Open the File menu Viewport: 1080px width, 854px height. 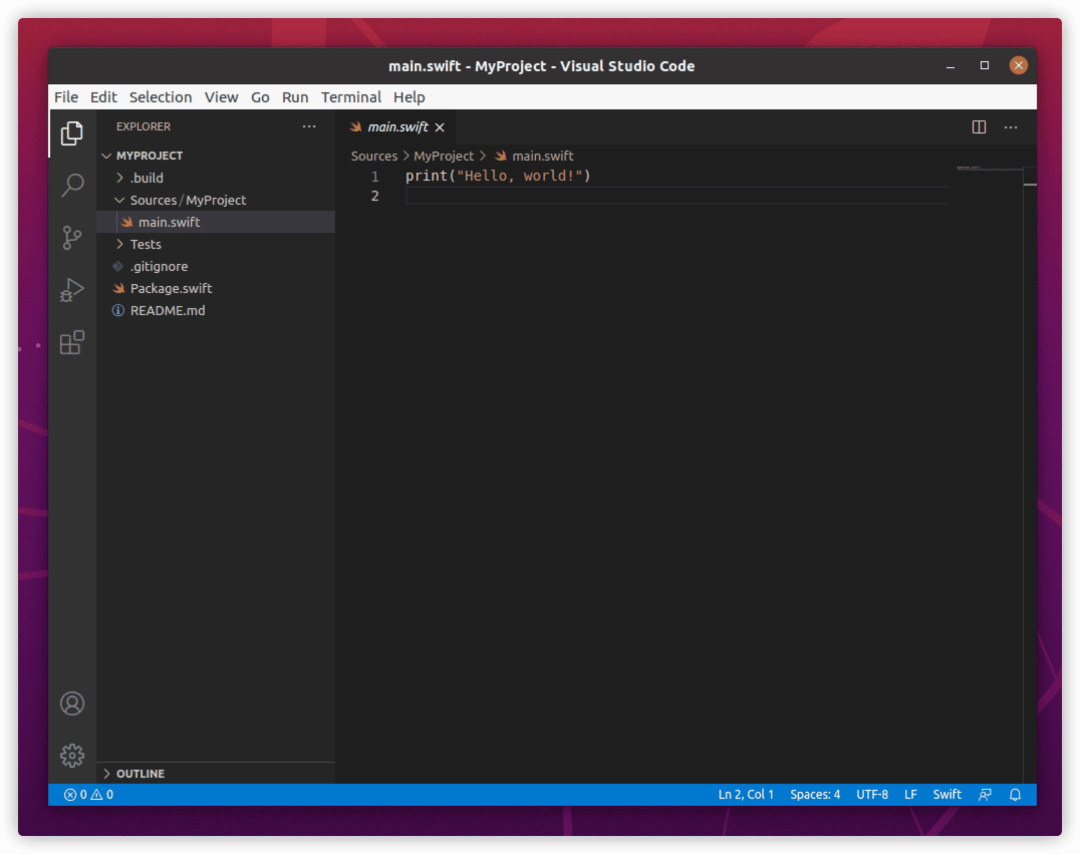[x=66, y=97]
